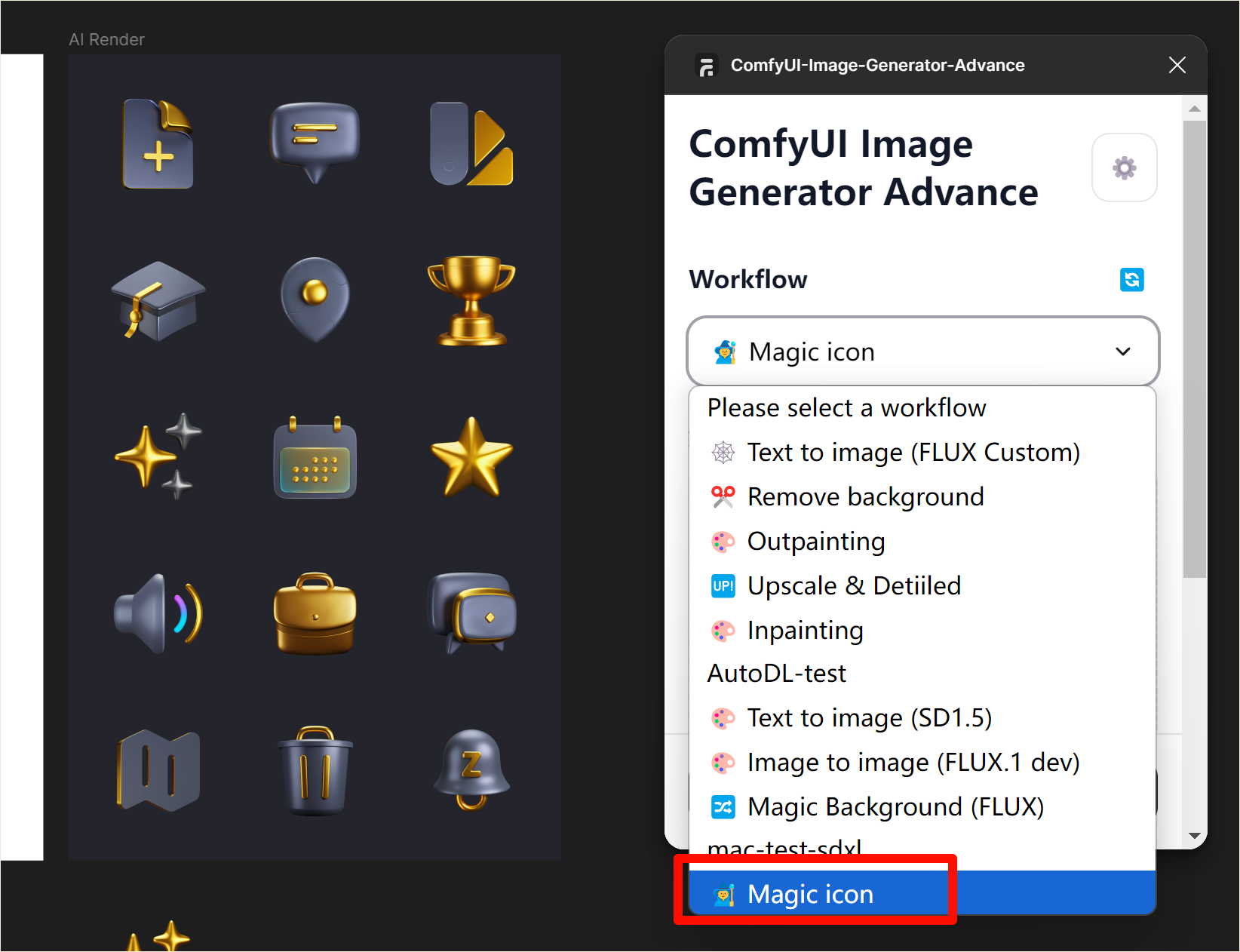The image size is (1240, 952).
Task: Click the plugin scrollbar up arrow
Action: click(1194, 109)
